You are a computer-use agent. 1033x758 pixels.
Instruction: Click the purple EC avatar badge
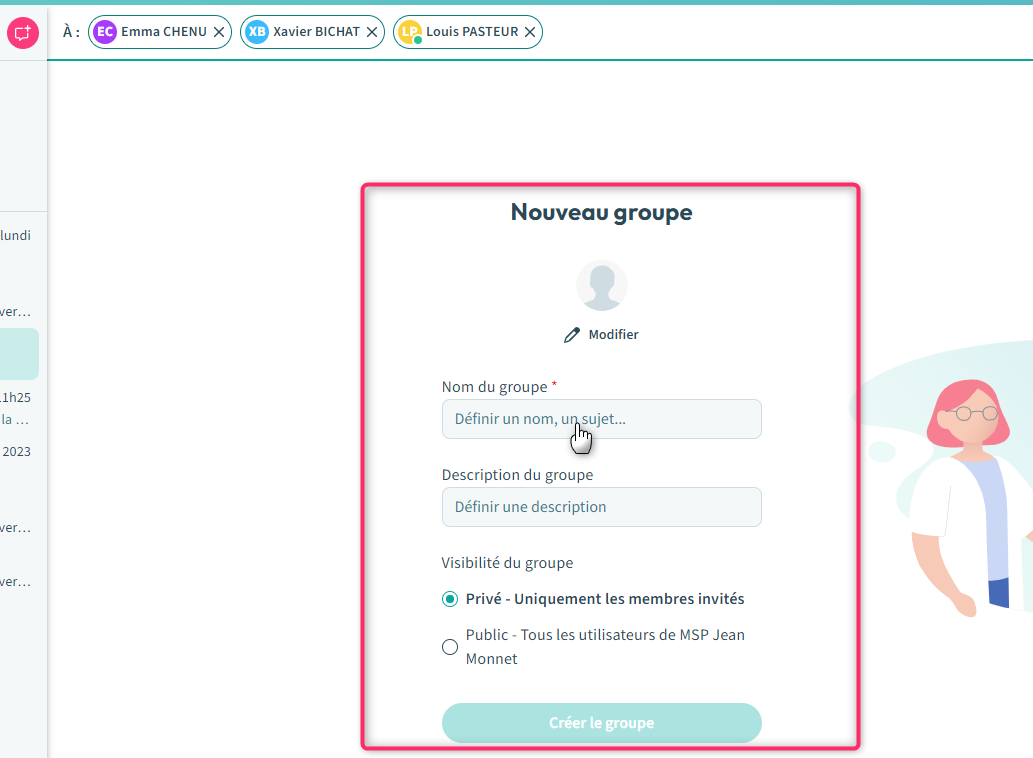[104, 32]
